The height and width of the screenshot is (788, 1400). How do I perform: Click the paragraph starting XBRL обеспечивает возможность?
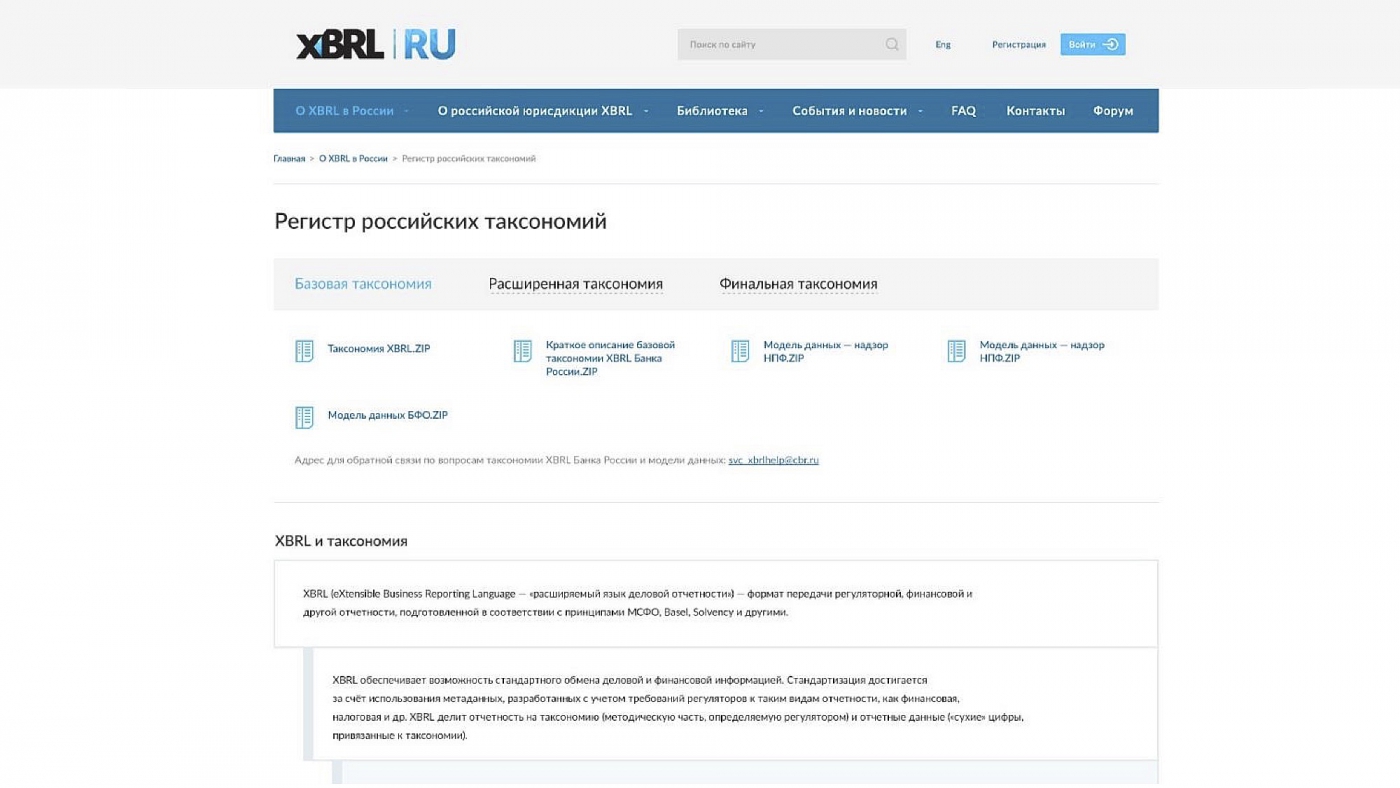click(678, 708)
